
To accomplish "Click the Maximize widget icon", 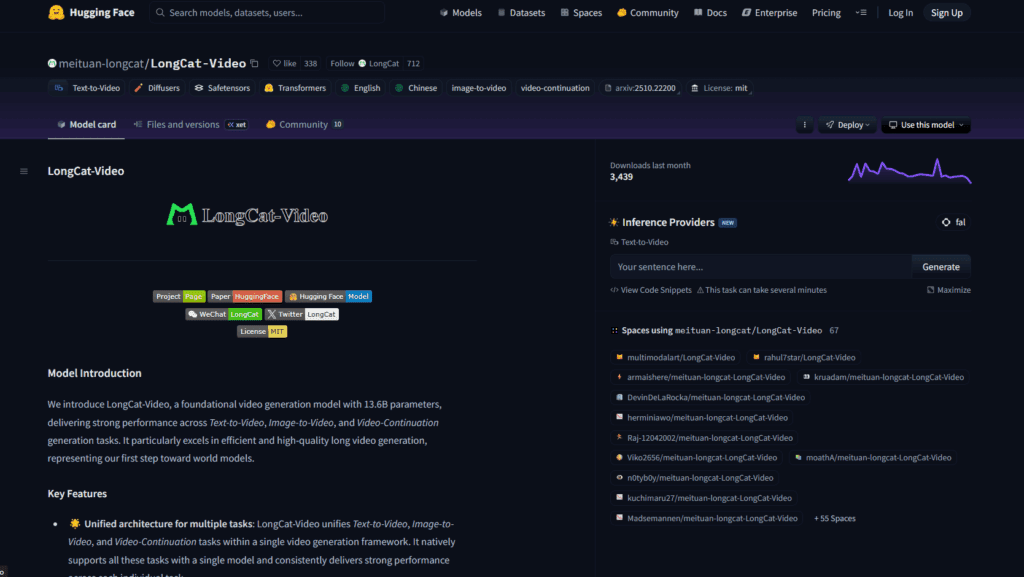I will coord(931,290).
